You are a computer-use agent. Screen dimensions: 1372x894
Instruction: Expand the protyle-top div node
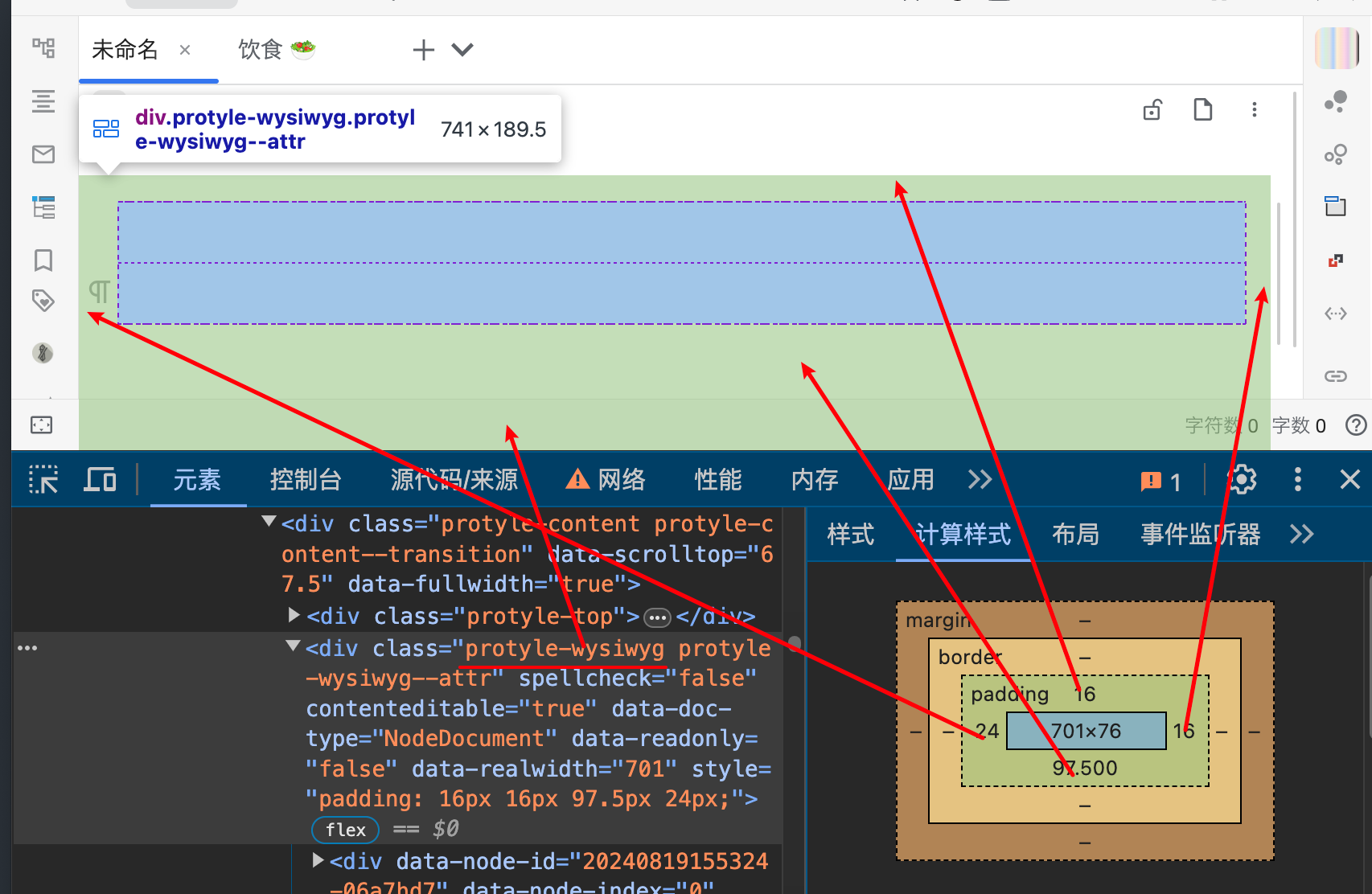[x=294, y=616]
